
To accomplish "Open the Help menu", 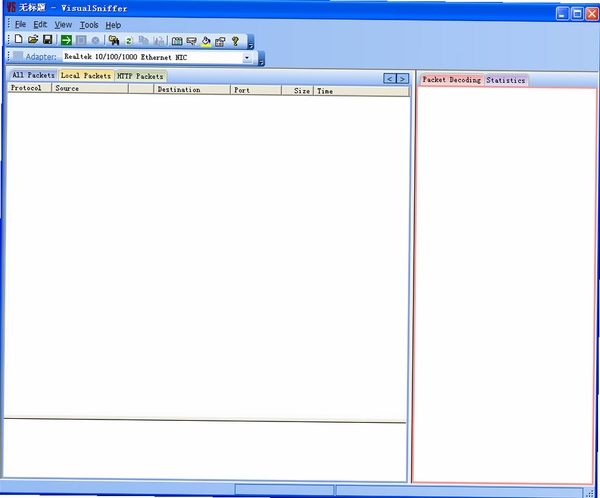I will coord(113,25).
